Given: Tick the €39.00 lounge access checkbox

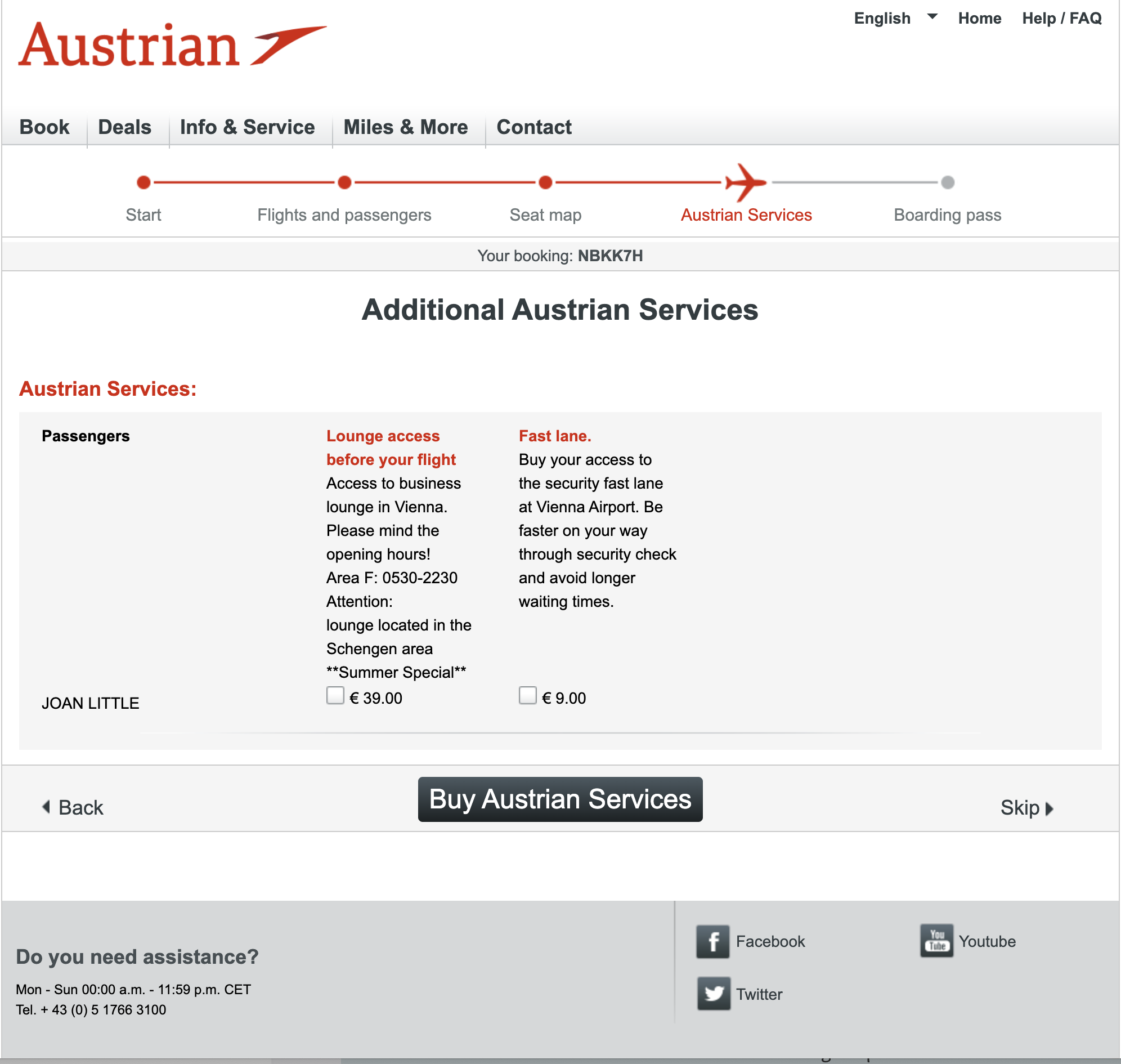Looking at the screenshot, I should point(335,695).
